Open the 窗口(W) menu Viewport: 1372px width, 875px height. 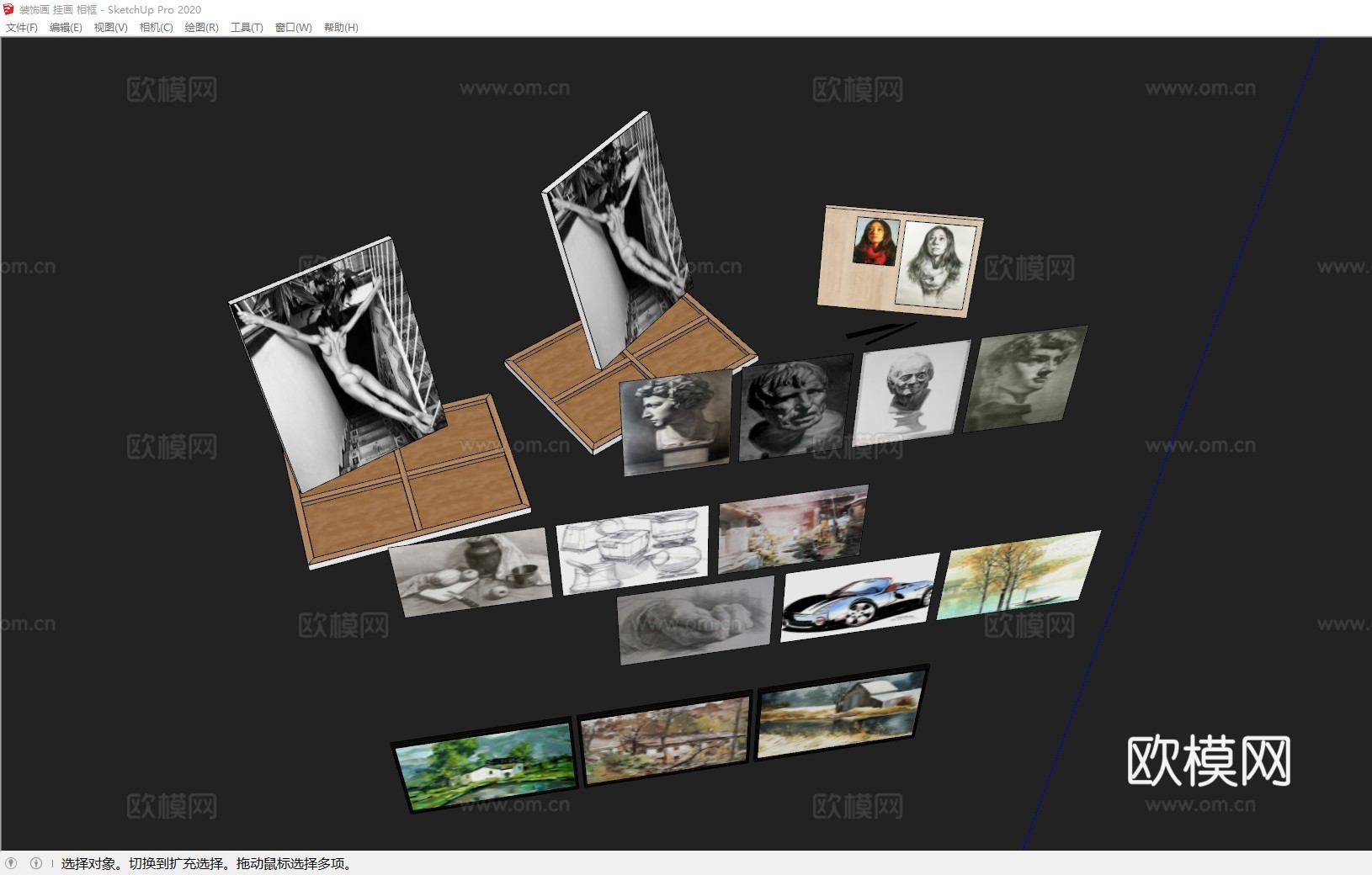pos(293,28)
